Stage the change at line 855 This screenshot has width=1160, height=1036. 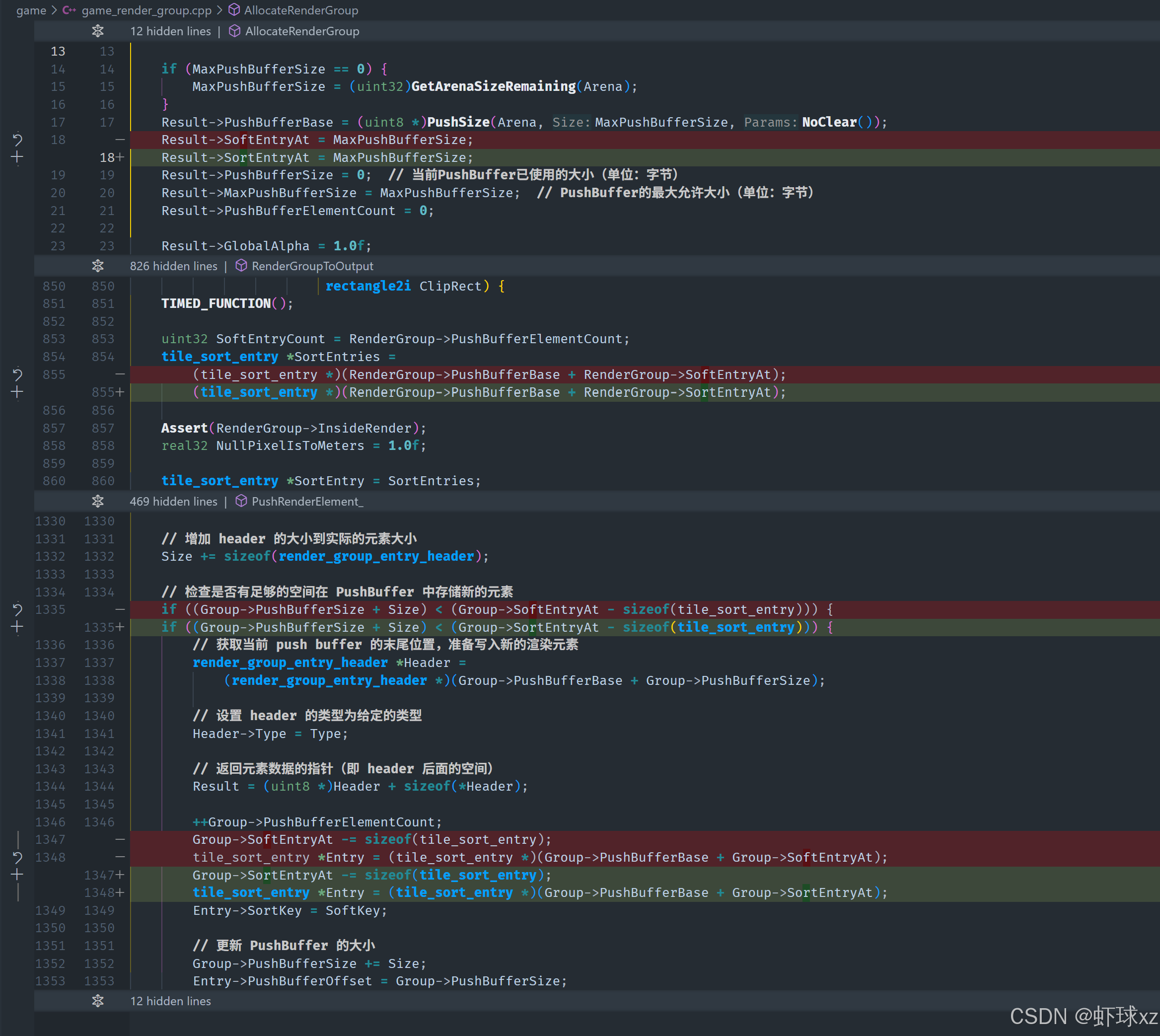(17, 392)
